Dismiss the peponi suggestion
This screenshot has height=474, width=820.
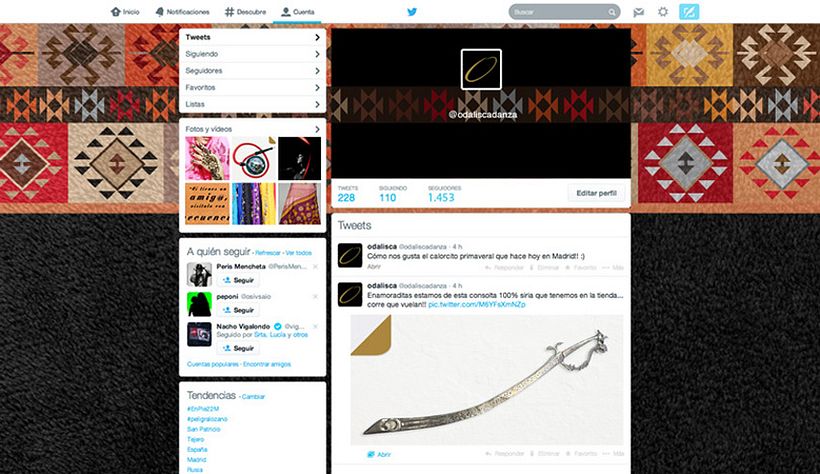pos(315,297)
